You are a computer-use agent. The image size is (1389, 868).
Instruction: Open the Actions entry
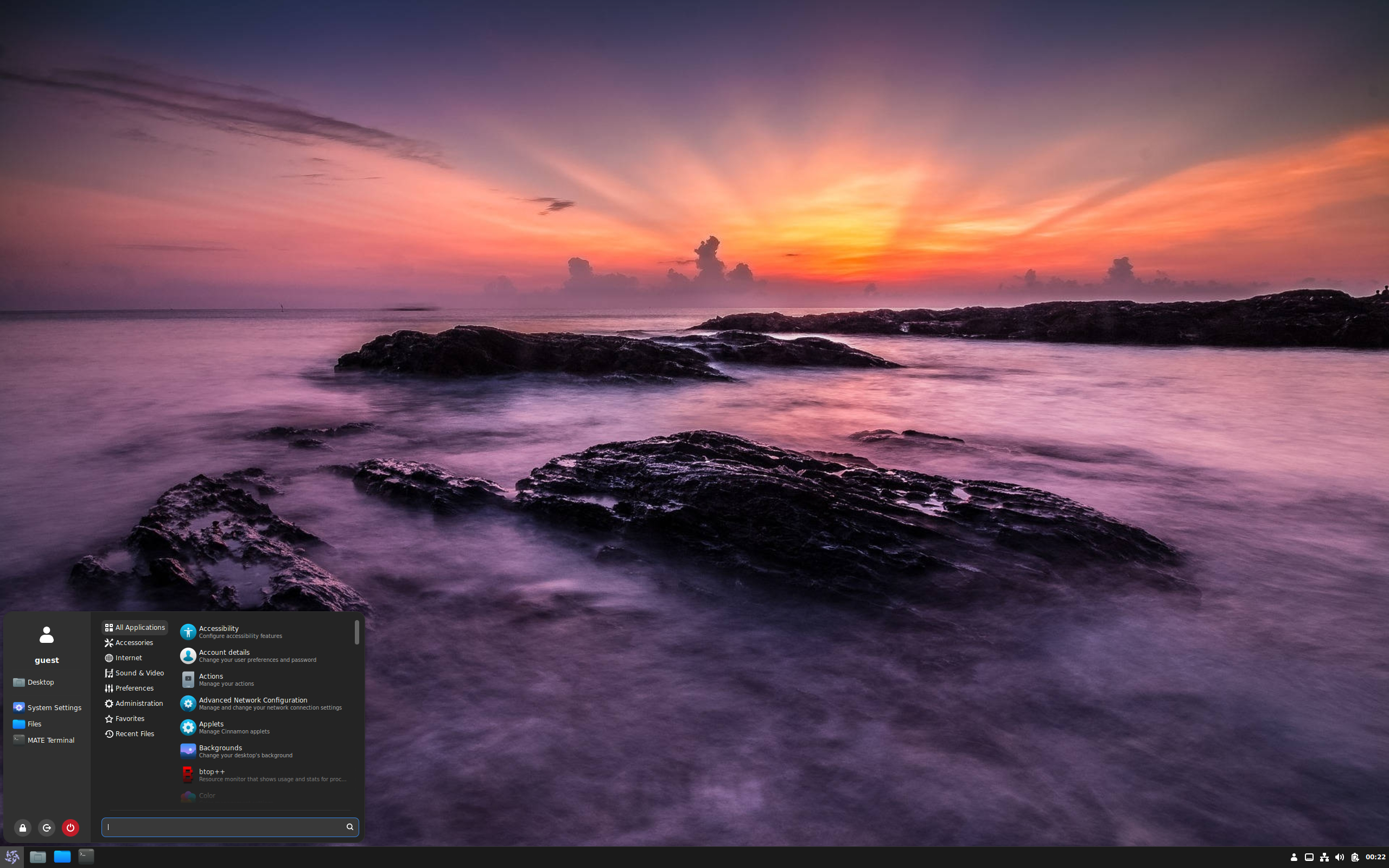265,680
